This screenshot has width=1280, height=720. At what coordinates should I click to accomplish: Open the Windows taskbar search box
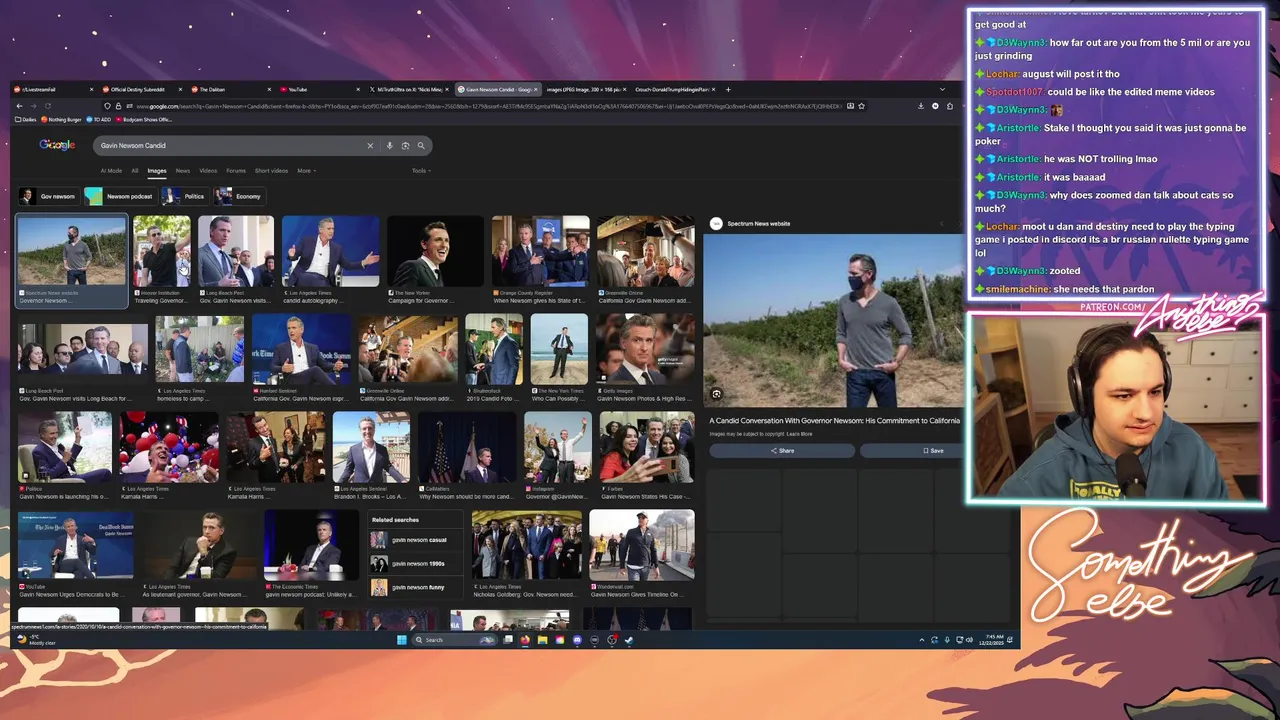pos(455,640)
